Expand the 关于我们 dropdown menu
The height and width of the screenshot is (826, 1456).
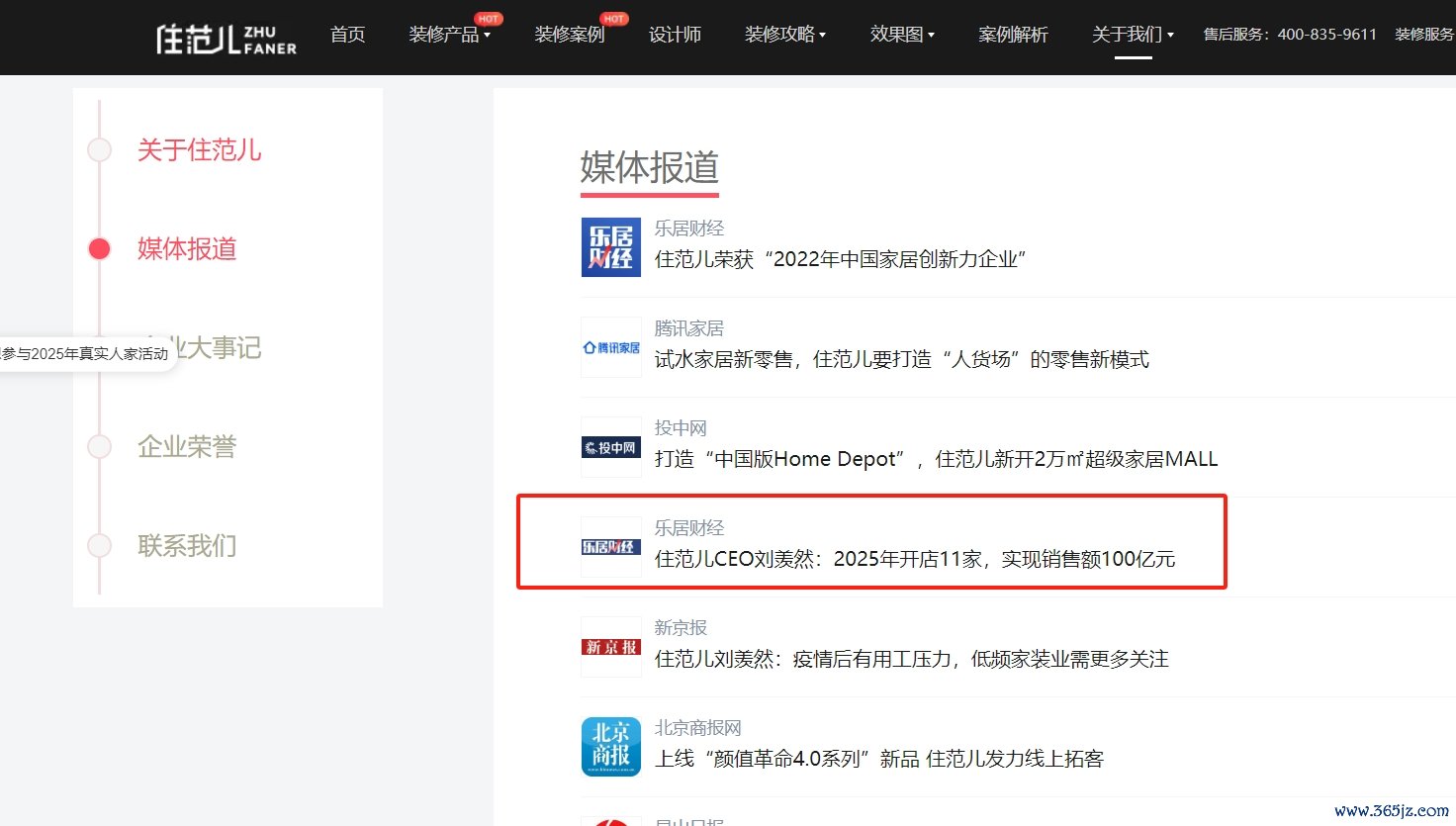1133,35
